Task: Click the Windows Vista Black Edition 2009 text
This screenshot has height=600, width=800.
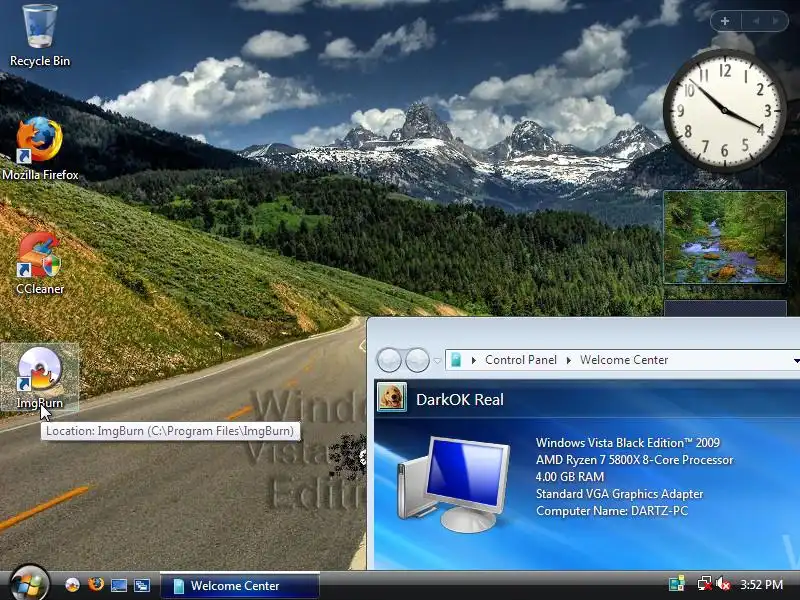Action: click(628, 442)
